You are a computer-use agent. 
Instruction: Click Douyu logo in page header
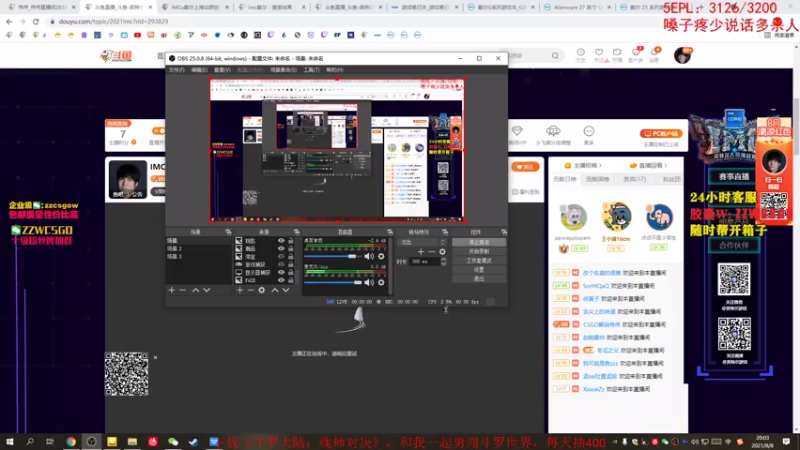[116, 56]
